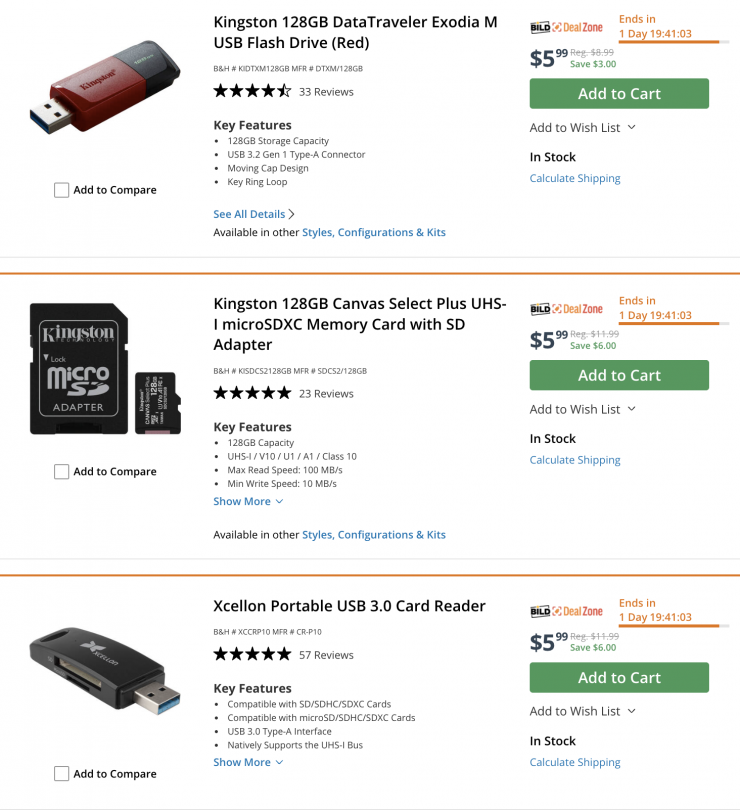
Task: Click the DealZone badge on Xcellon card reader
Action: point(566,611)
